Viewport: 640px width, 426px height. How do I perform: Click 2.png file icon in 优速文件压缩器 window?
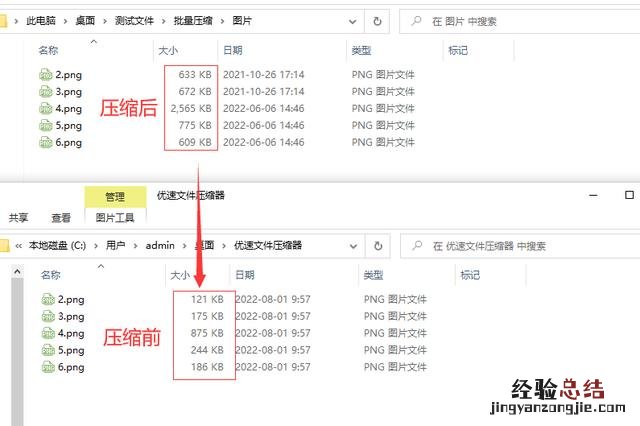(48, 299)
